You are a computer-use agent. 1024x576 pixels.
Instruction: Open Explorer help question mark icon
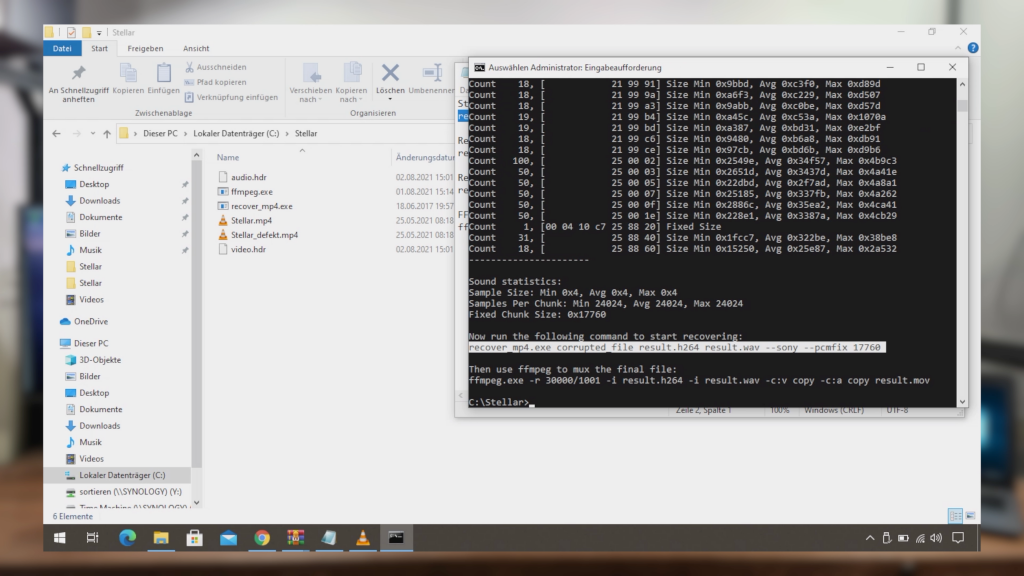point(973,48)
